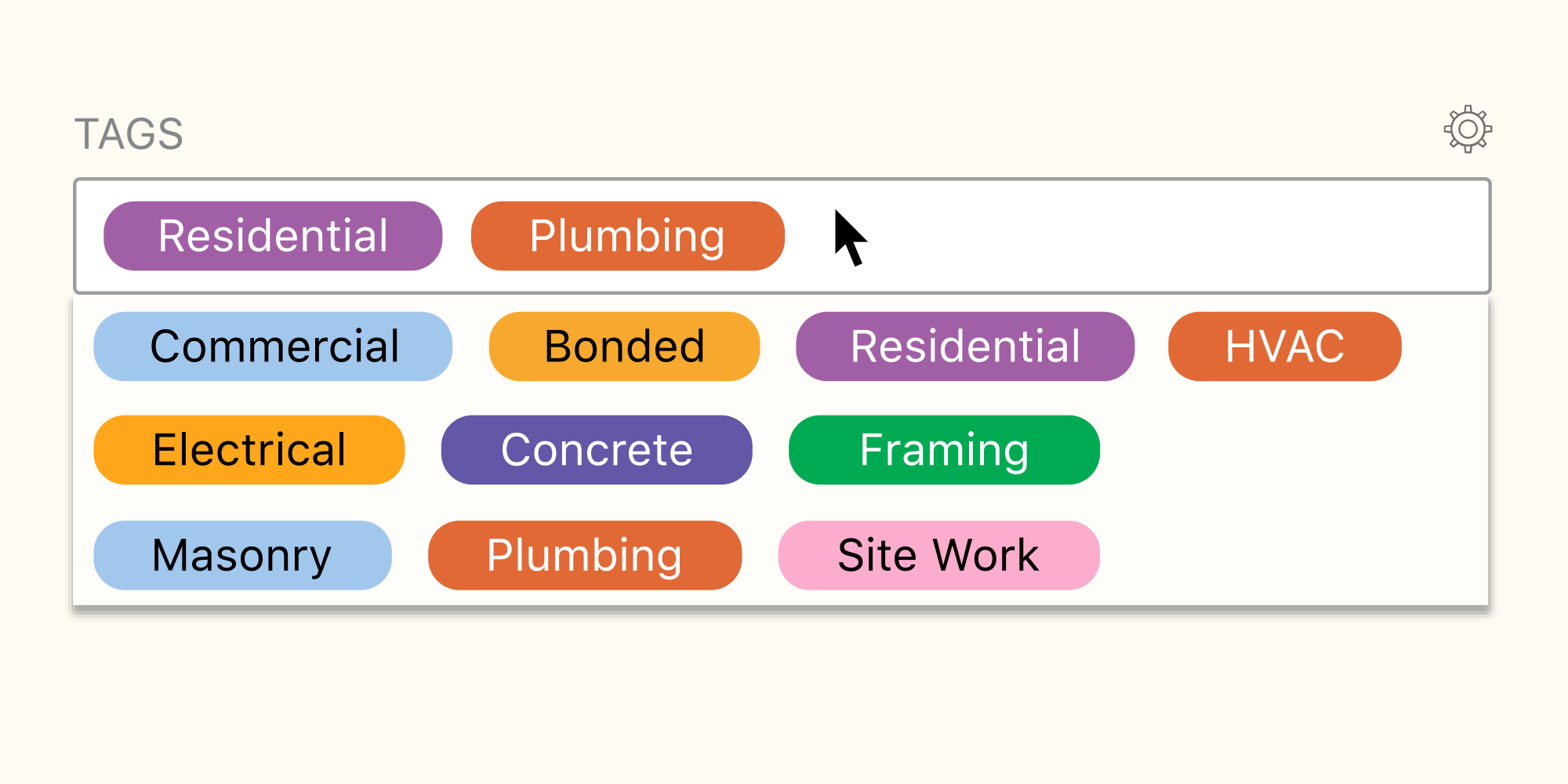Click the pink Site Work tag swatch
The height and width of the screenshot is (784, 1568).
pos(938,555)
